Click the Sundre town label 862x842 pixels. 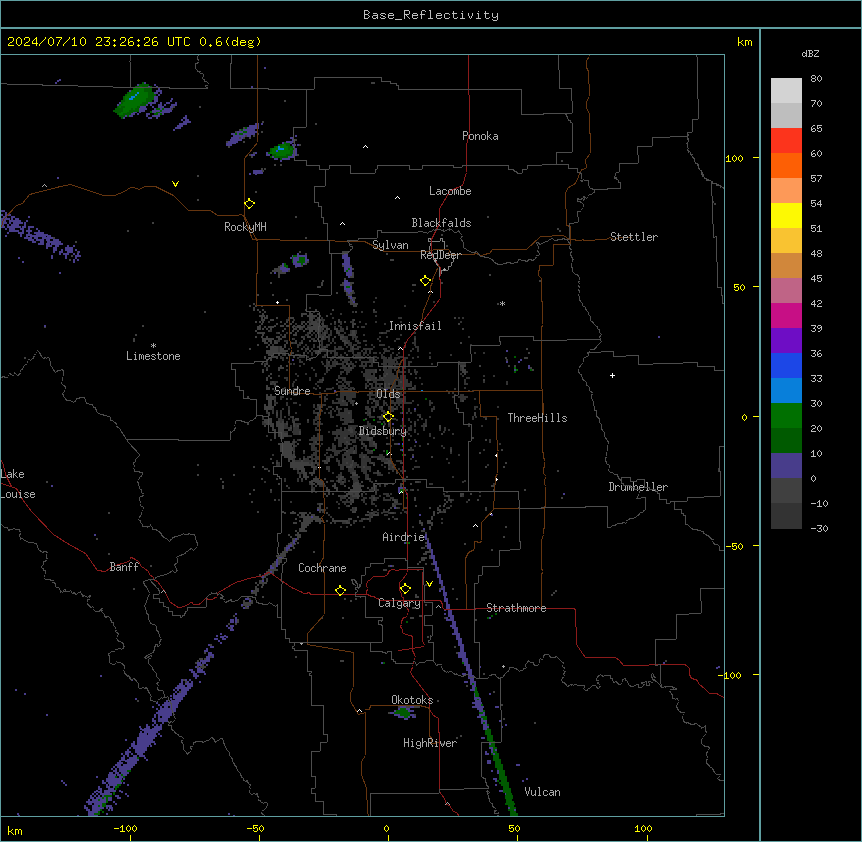coord(292,391)
